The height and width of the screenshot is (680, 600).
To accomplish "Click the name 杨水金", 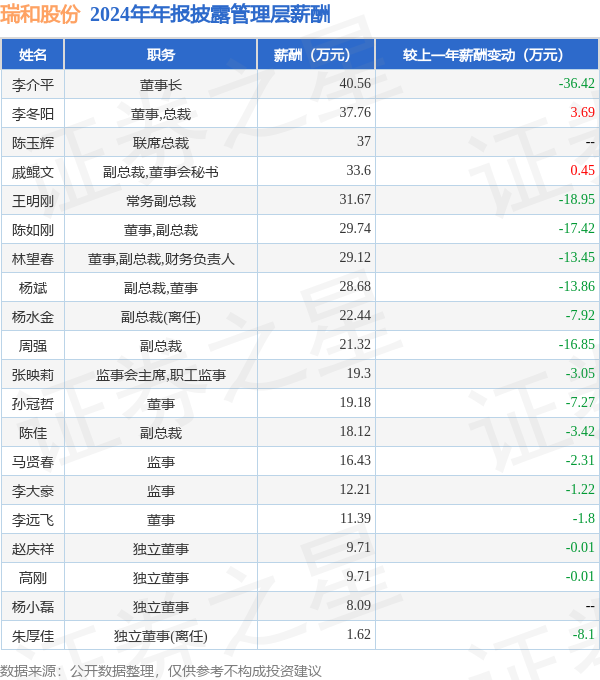I will tap(33, 317).
